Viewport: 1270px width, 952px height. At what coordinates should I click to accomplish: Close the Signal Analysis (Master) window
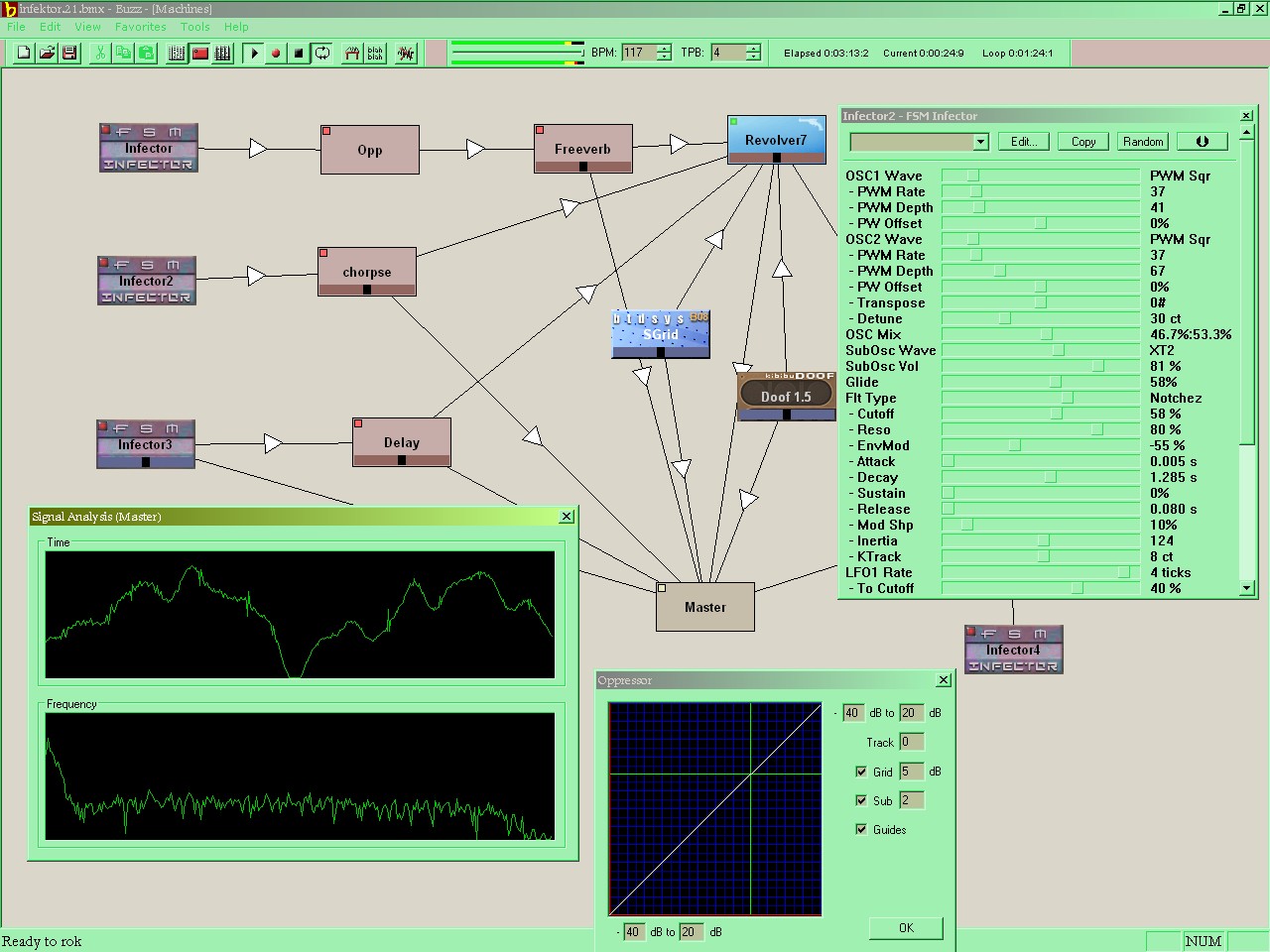[x=567, y=517]
